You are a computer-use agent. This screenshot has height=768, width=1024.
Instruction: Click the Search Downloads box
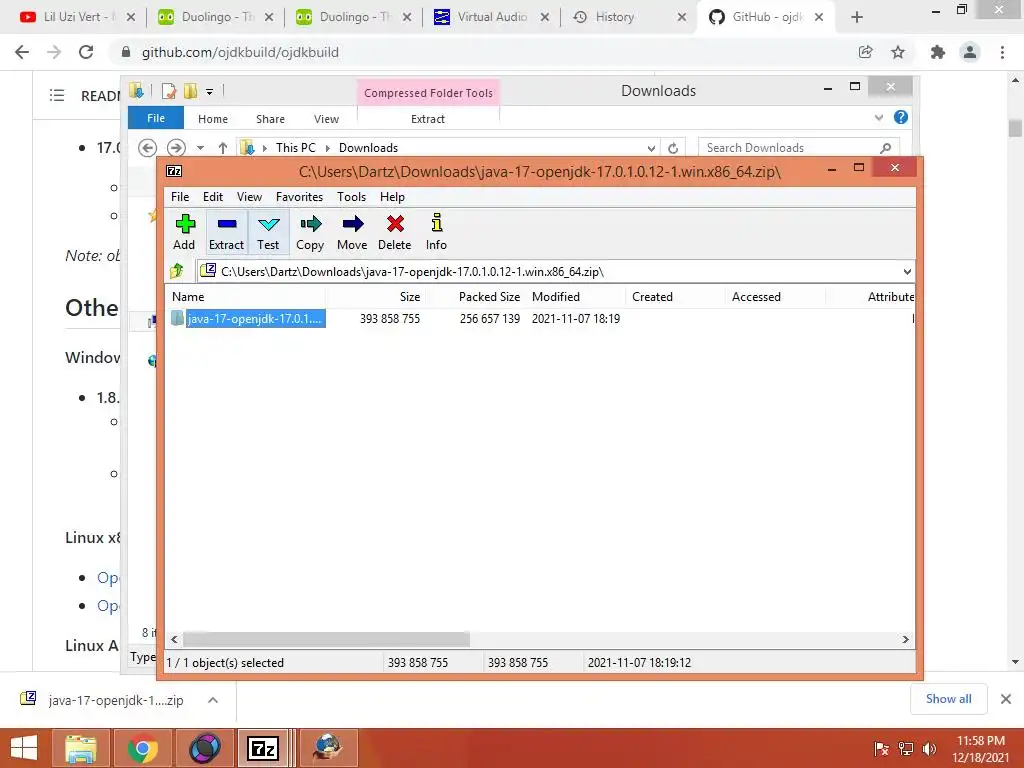pos(799,148)
